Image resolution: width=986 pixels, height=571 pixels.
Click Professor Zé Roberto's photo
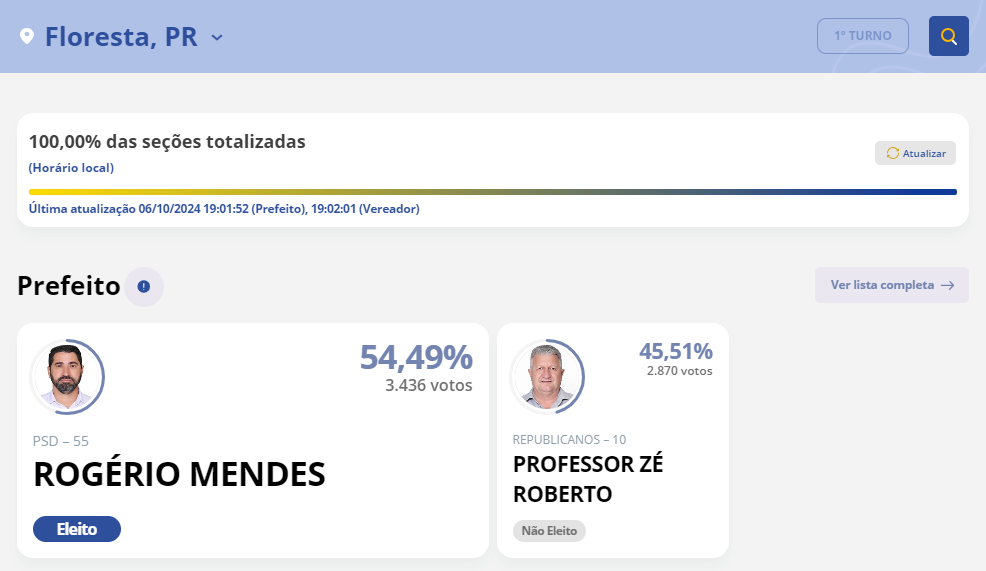pos(546,377)
